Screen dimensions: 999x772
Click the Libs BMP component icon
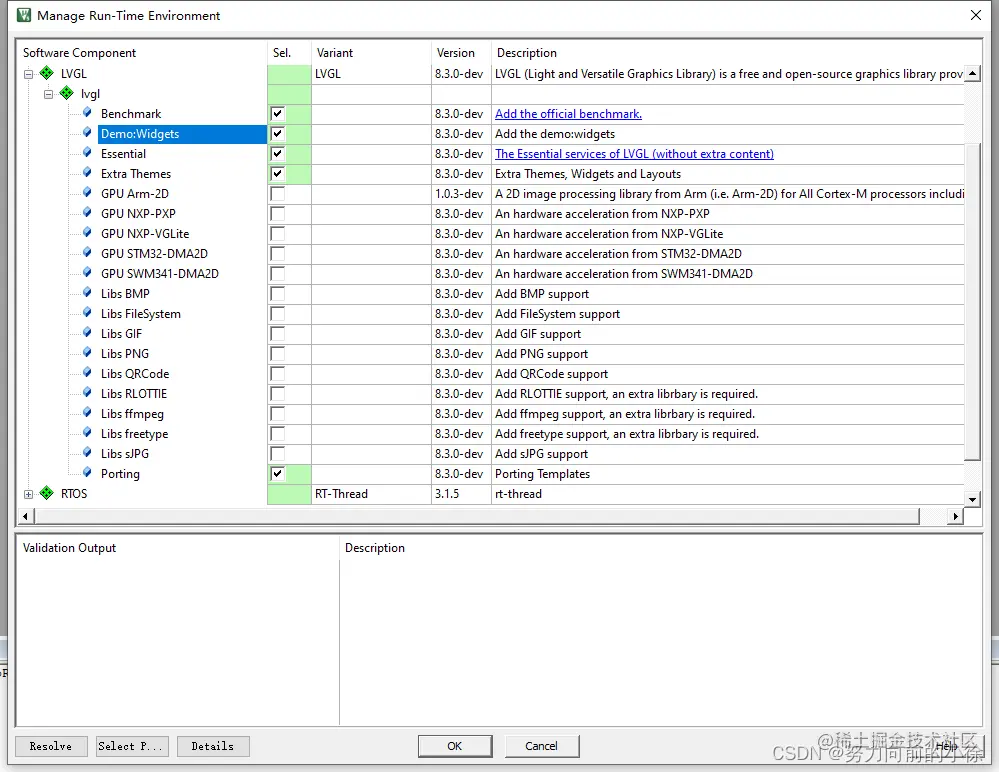click(x=87, y=293)
